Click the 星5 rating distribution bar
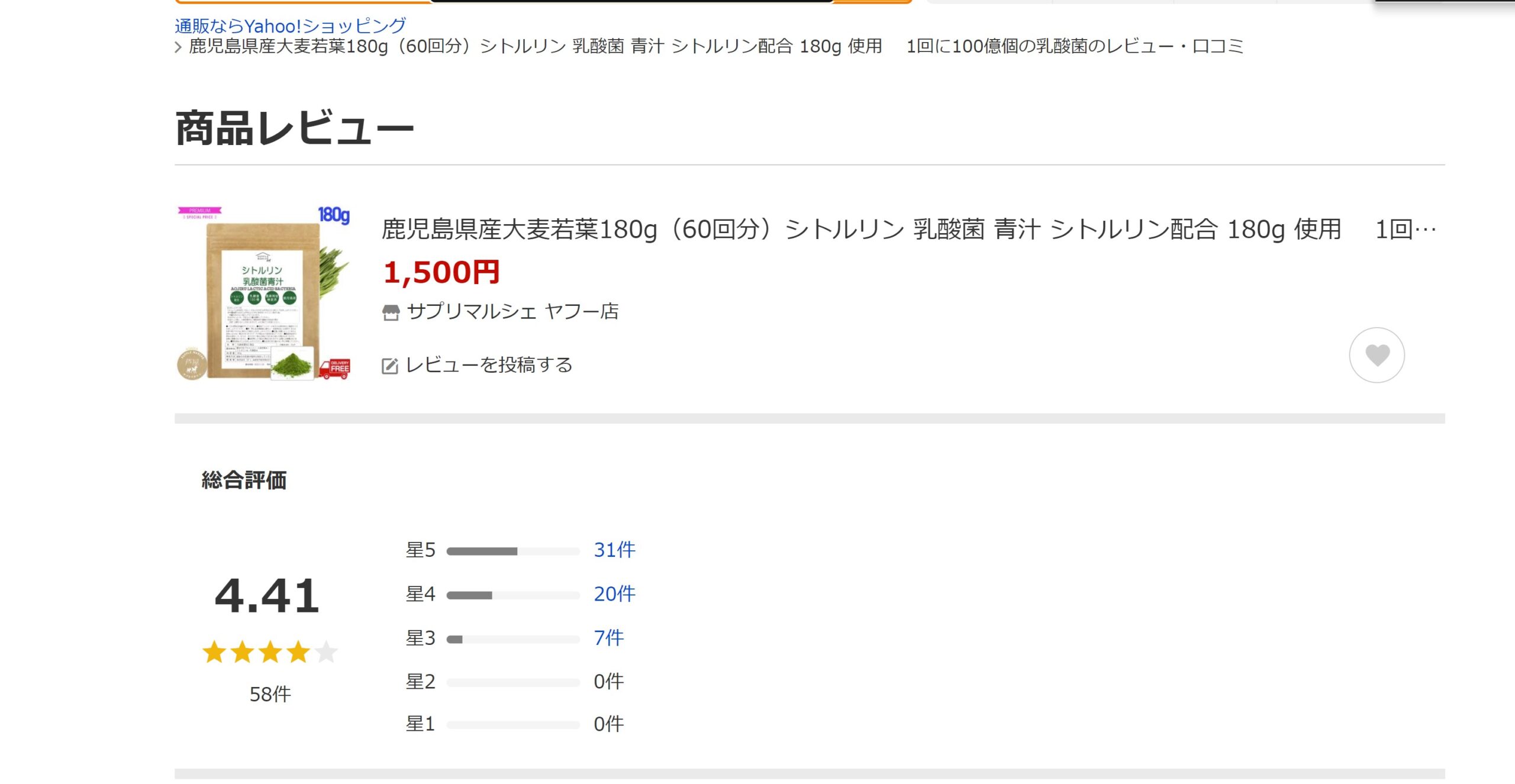 pyautogui.click(x=513, y=551)
